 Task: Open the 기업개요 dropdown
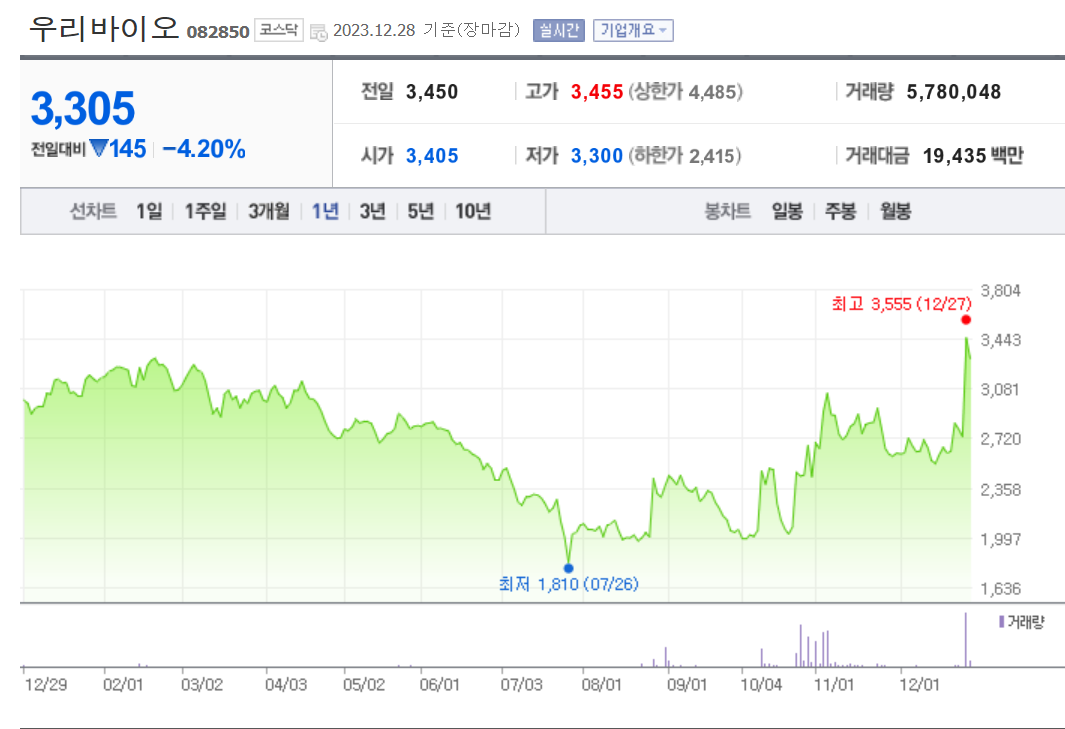[x=633, y=31]
